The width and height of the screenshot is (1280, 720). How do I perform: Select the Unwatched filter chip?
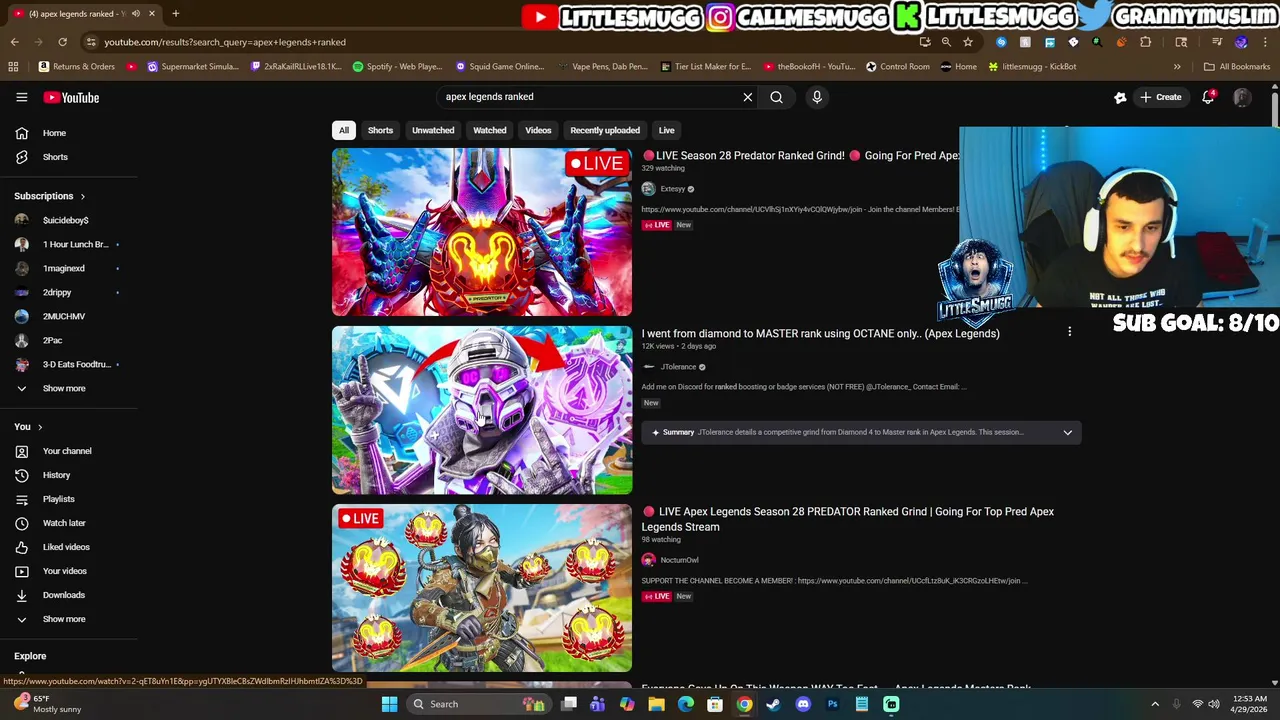(x=433, y=130)
